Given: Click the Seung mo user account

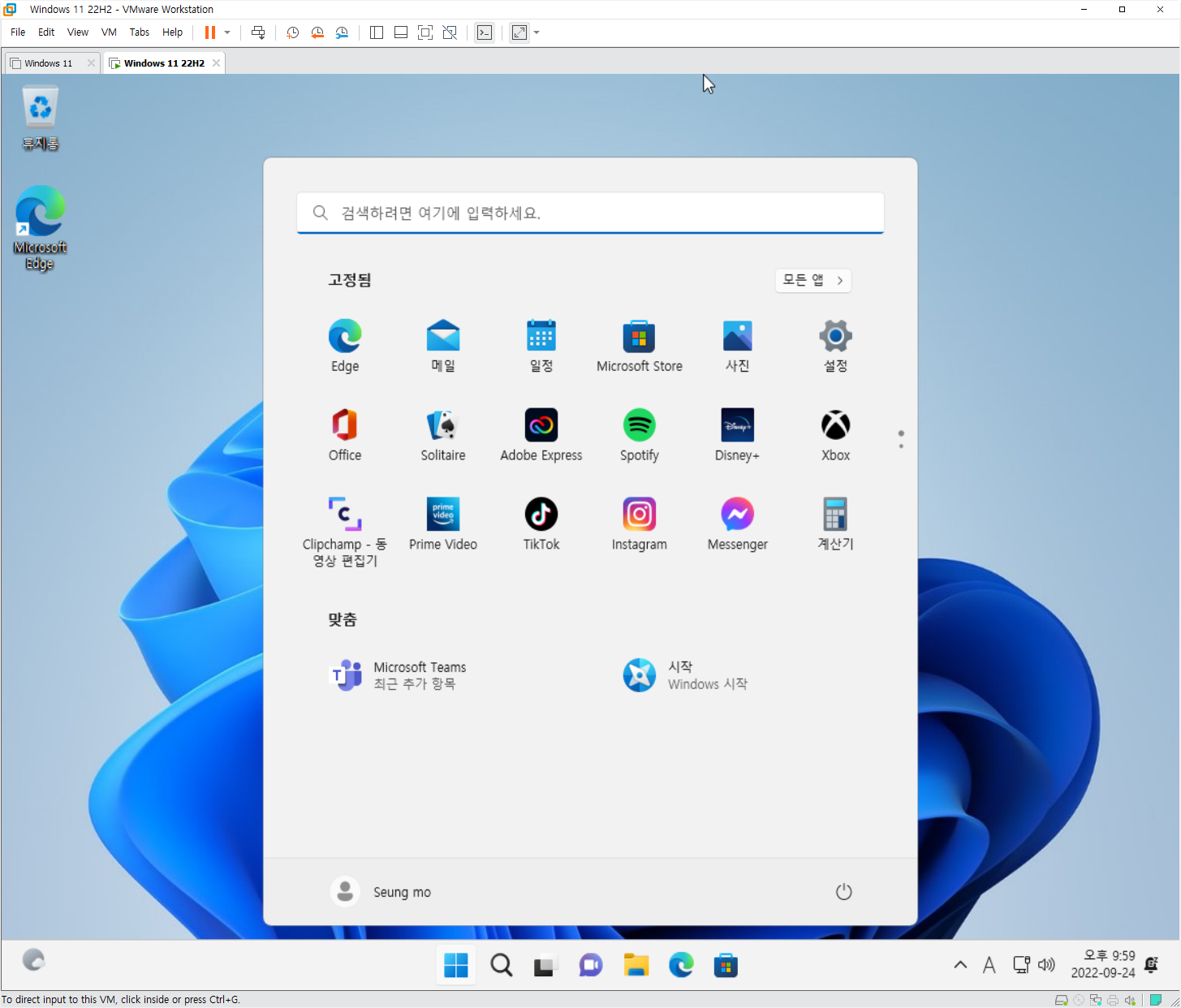Looking at the screenshot, I should tap(381, 892).
